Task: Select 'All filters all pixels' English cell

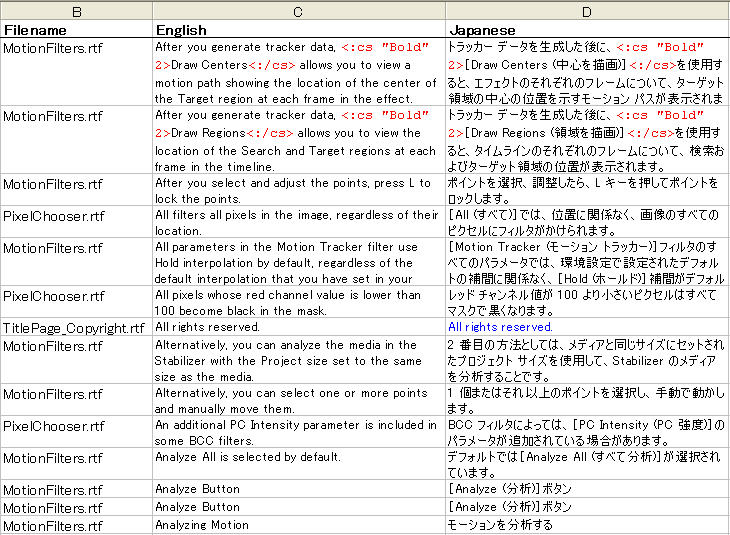Action: click(x=298, y=223)
